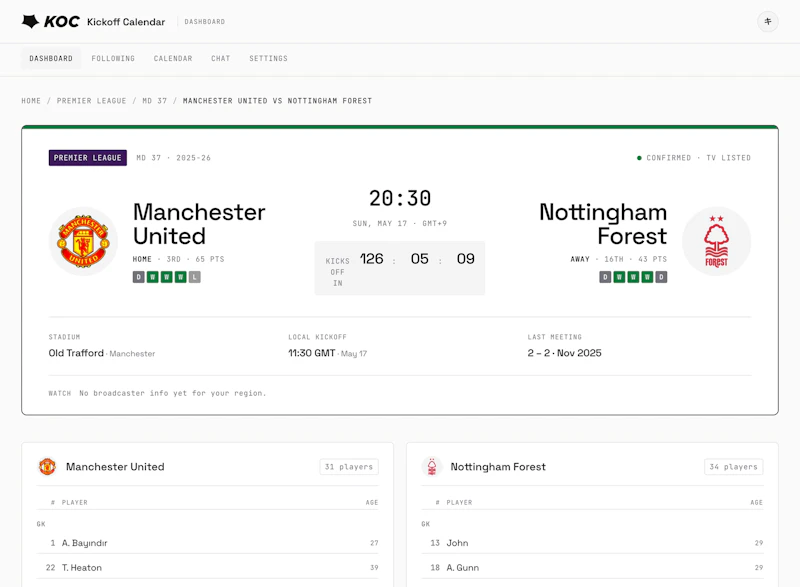The image size is (800, 587).
Task: Select the John goalkeeper row
Action: 592,543
